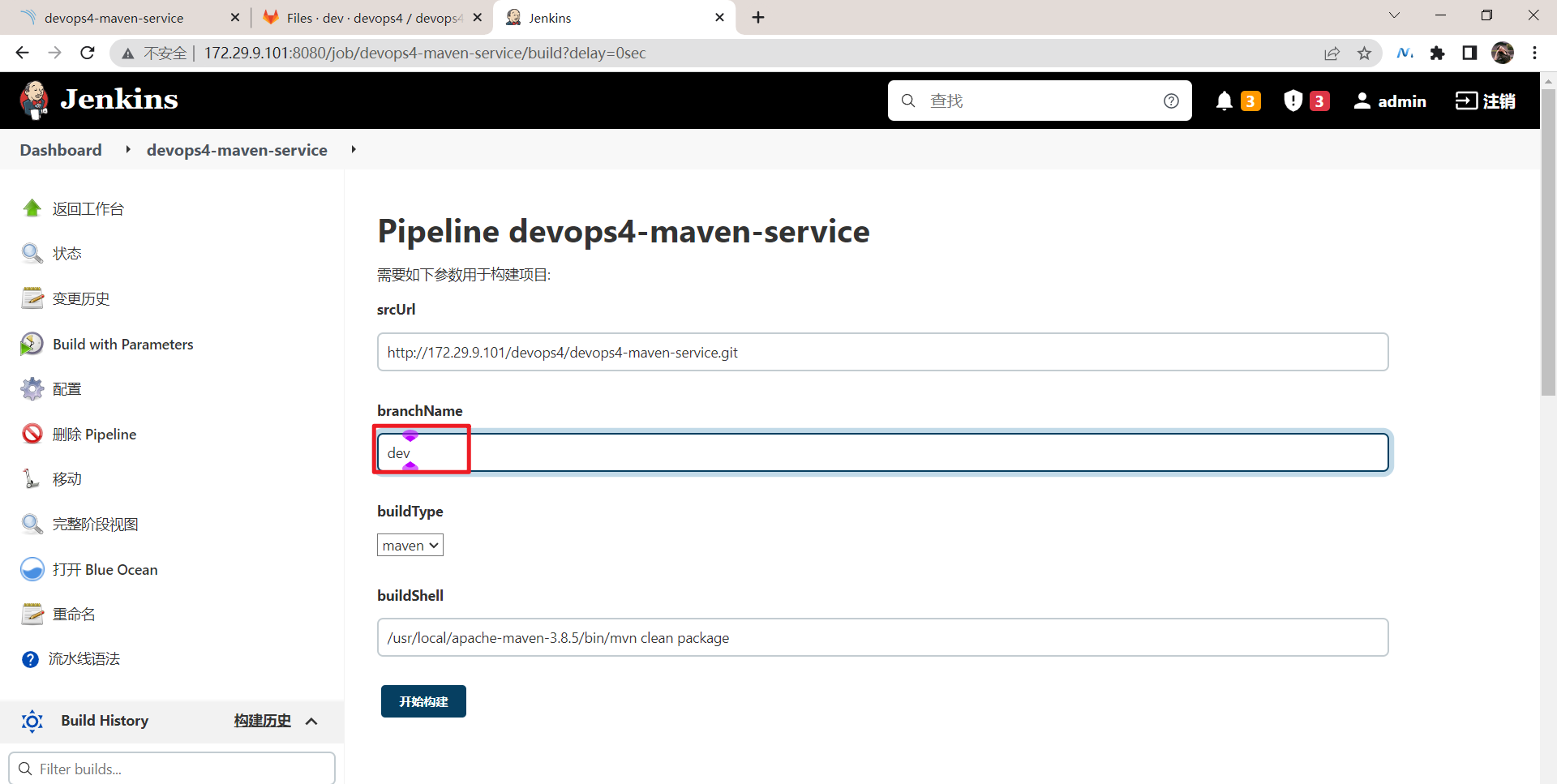1557x784 pixels.
Task: Click the share page icon in address bar
Action: pyautogui.click(x=1332, y=53)
